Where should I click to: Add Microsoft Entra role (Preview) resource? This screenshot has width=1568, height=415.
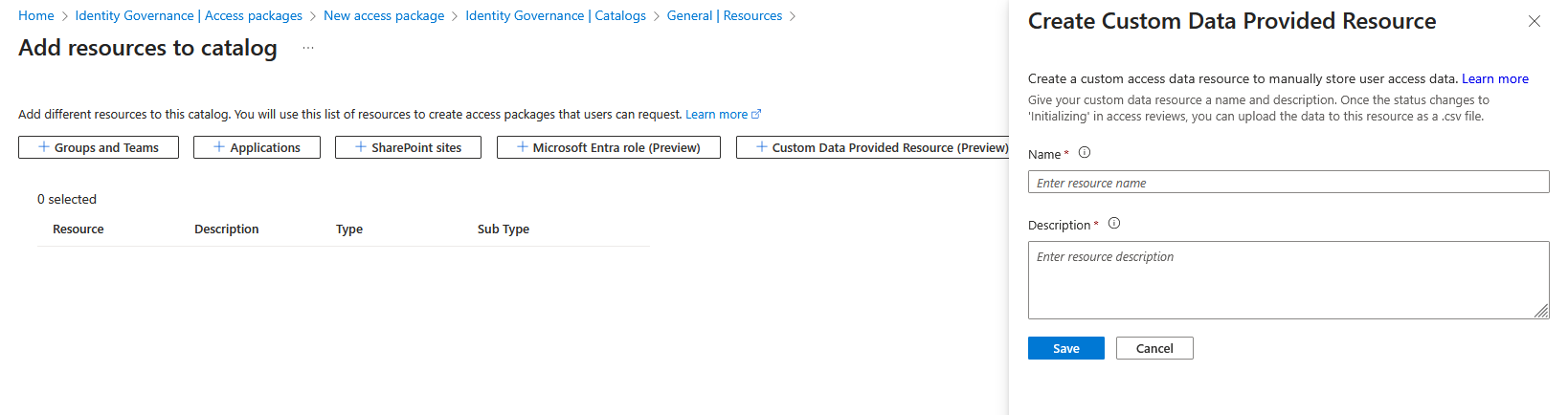pyautogui.click(x=609, y=147)
